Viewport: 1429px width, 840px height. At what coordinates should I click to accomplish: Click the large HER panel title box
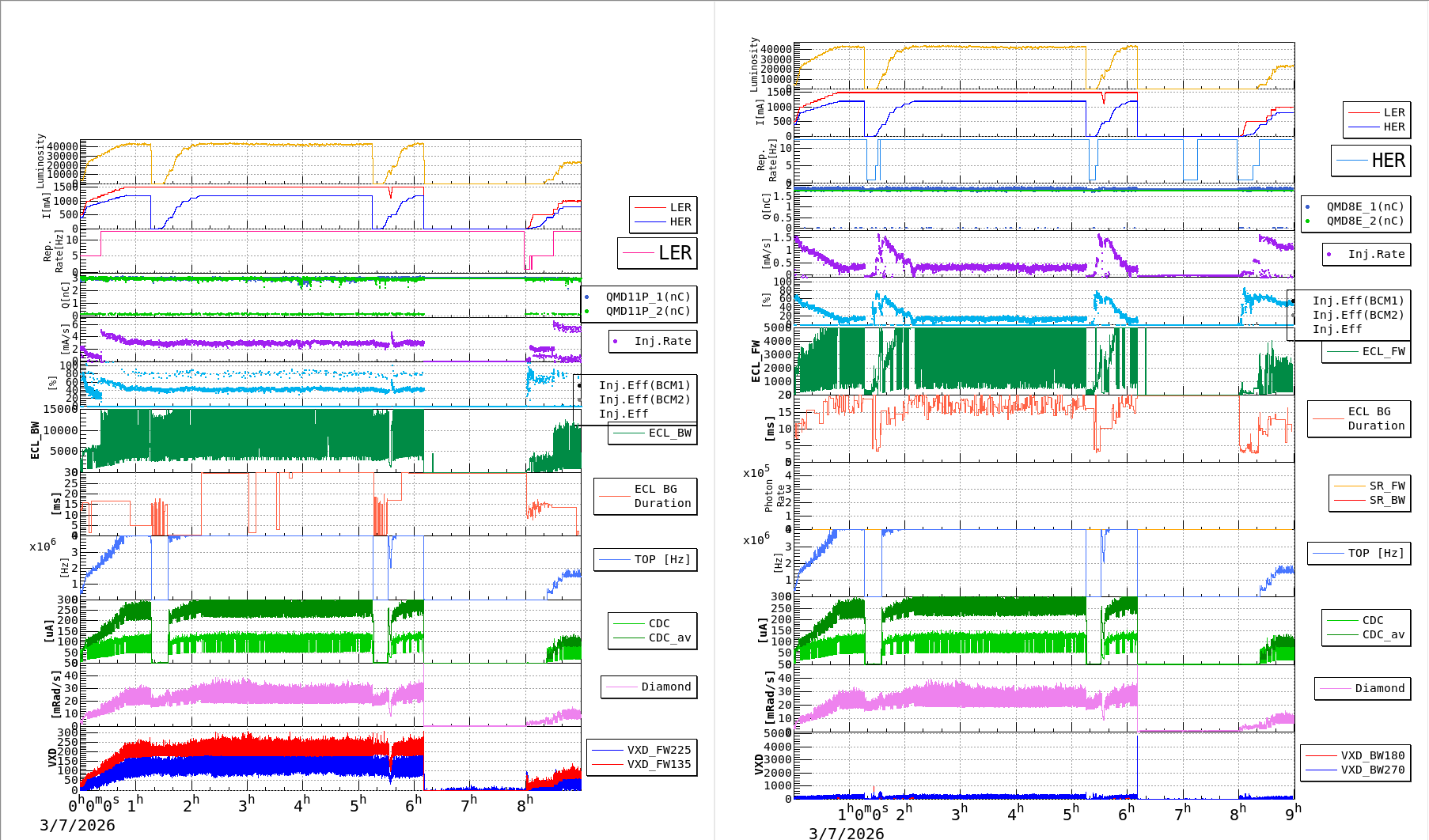click(x=1371, y=161)
